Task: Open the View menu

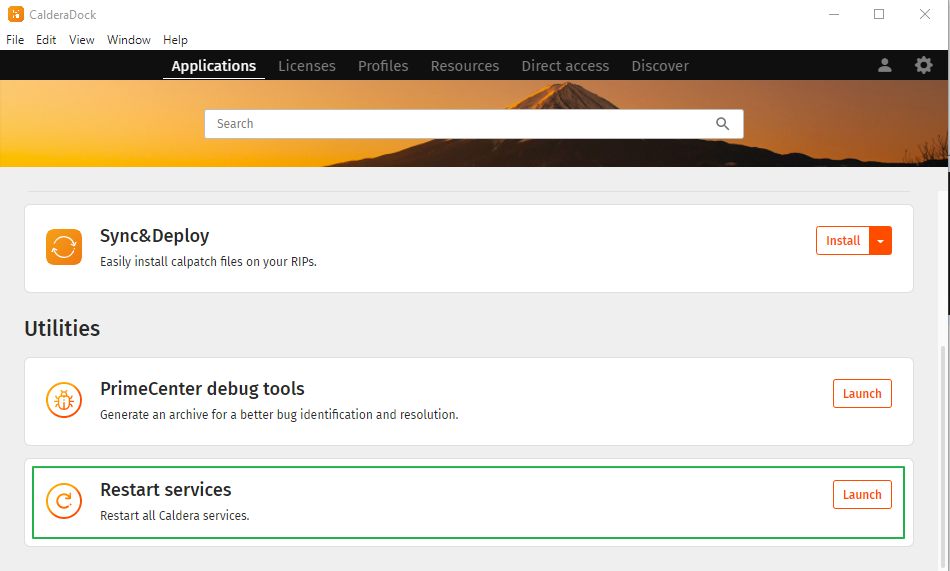Action: pyautogui.click(x=82, y=40)
